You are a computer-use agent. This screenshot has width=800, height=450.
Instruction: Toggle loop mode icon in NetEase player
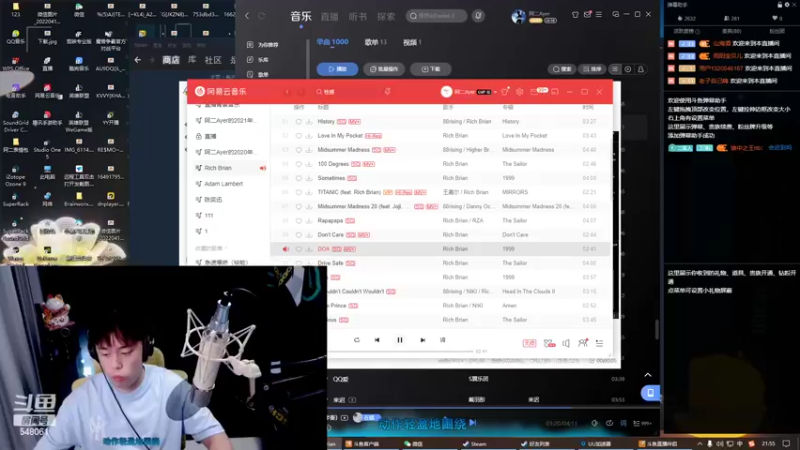click(357, 340)
